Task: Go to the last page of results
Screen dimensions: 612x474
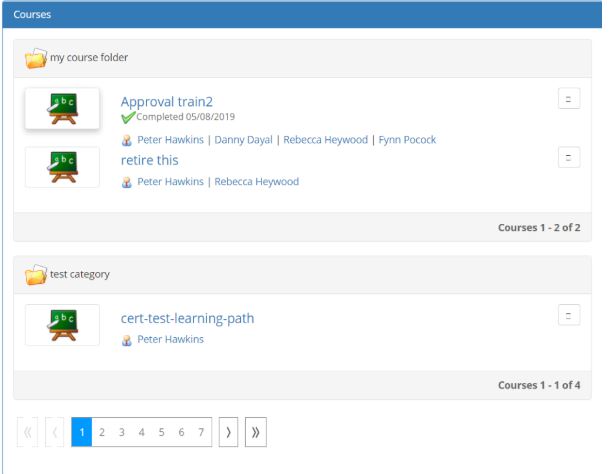Action: tap(256, 432)
